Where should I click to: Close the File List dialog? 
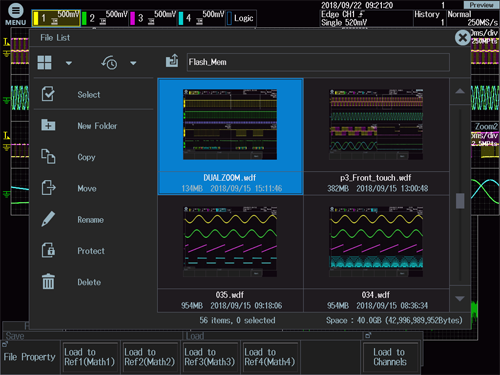(463, 38)
